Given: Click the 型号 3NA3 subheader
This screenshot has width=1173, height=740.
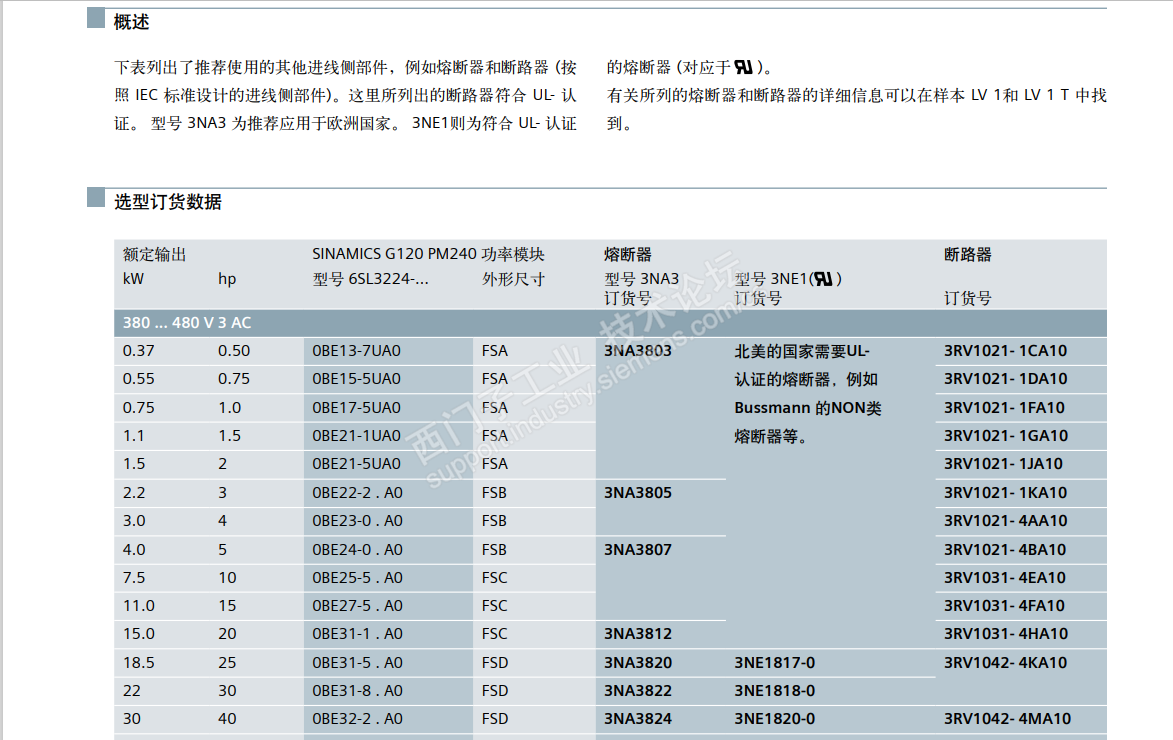Looking at the screenshot, I should tap(641, 279).
